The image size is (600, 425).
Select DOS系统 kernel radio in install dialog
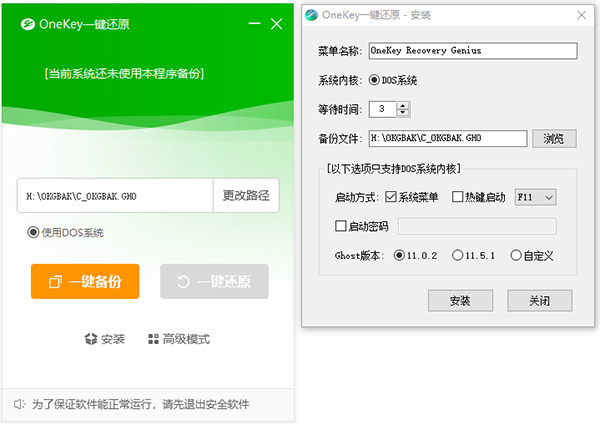click(374, 80)
